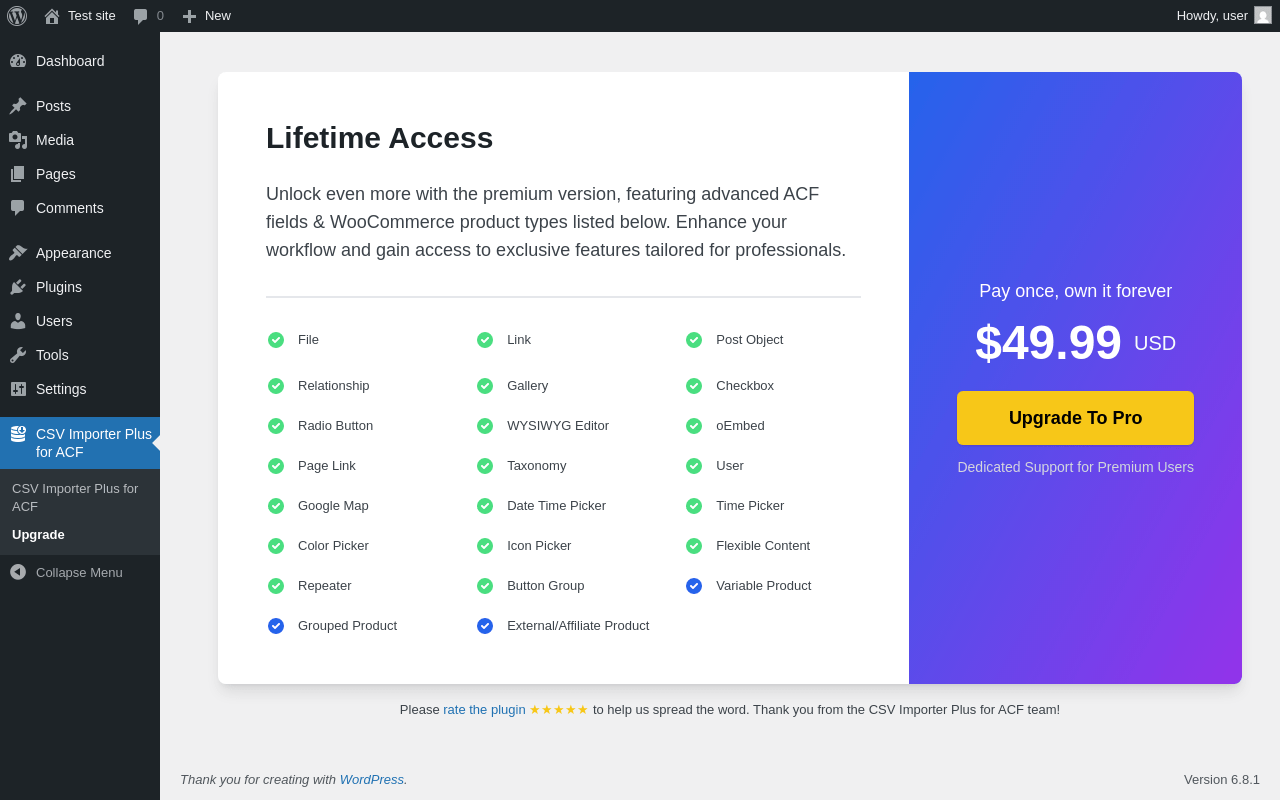Click the user avatar next to Howdy, user

click(1263, 15)
